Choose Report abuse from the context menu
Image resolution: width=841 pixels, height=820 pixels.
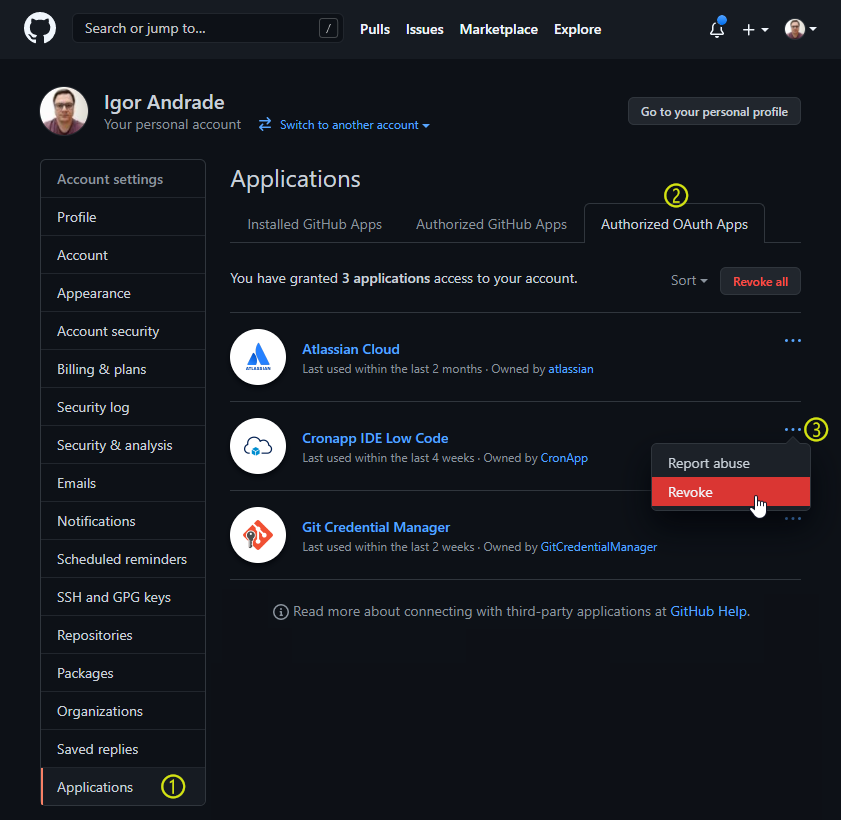point(731,463)
